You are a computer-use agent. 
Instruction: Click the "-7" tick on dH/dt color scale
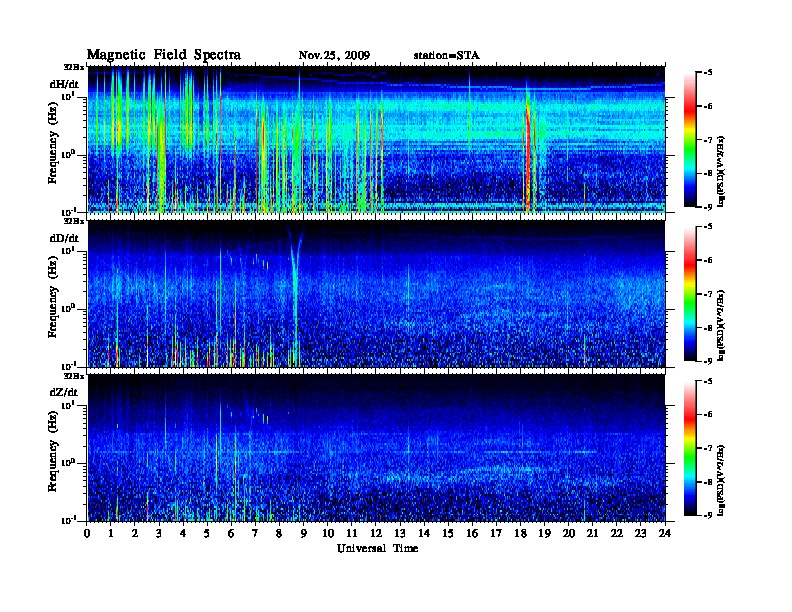click(708, 140)
